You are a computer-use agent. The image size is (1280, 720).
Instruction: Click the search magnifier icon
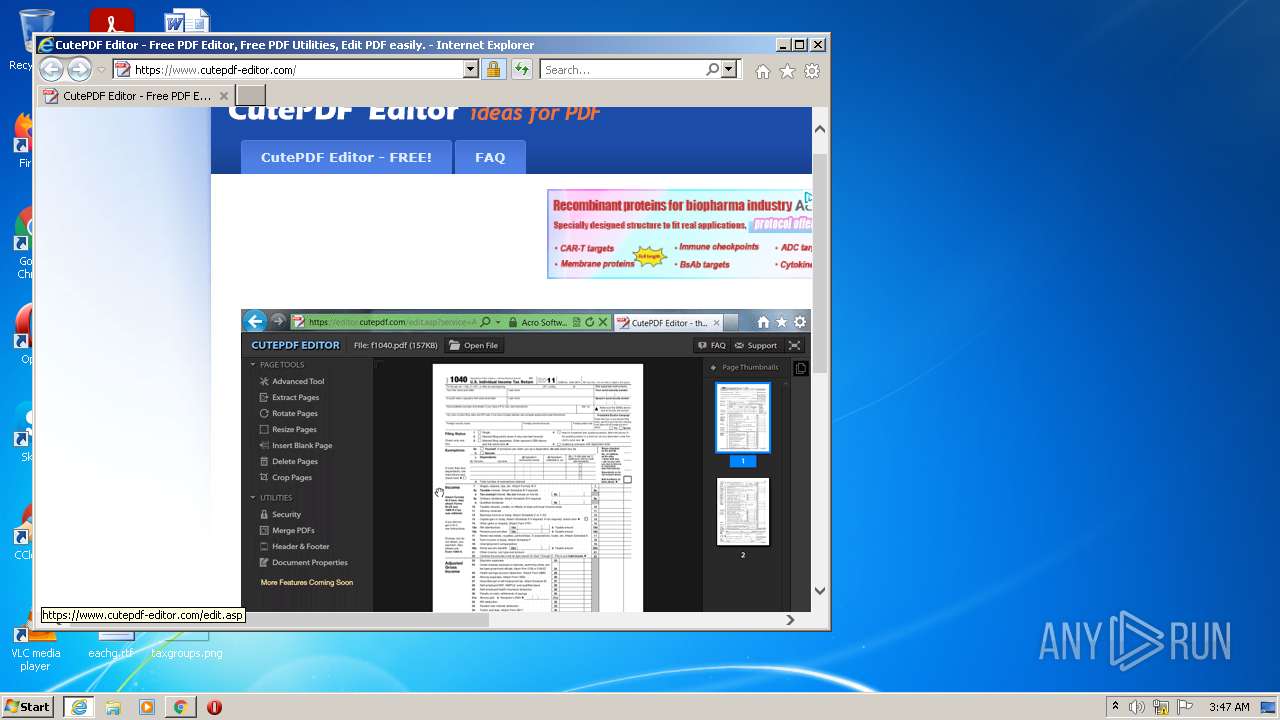click(x=712, y=70)
